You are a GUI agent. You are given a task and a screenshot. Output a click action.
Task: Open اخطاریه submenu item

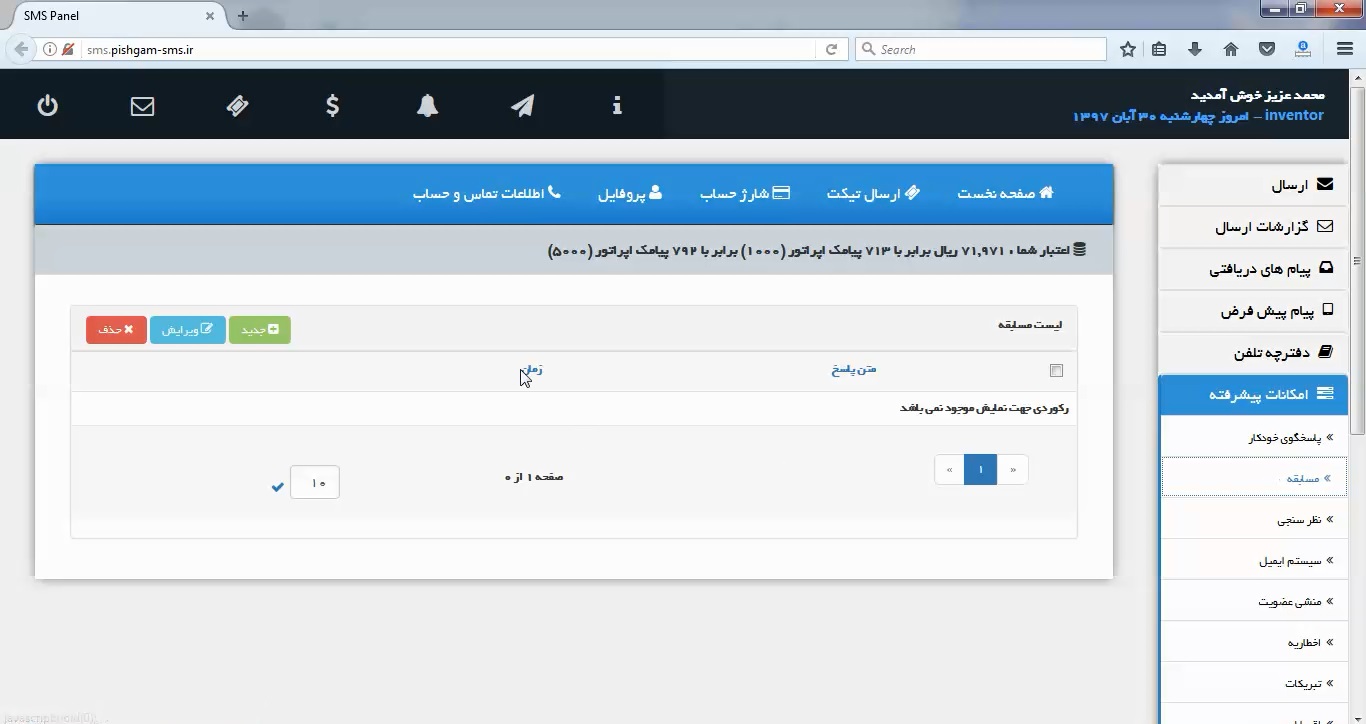pyautogui.click(x=1255, y=643)
